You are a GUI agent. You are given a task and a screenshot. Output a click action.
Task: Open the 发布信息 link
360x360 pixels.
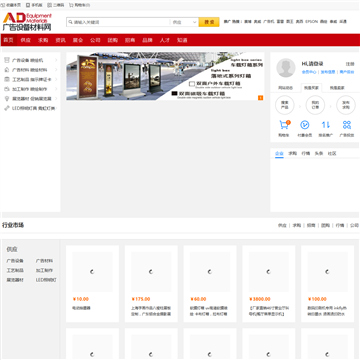tap(328, 72)
